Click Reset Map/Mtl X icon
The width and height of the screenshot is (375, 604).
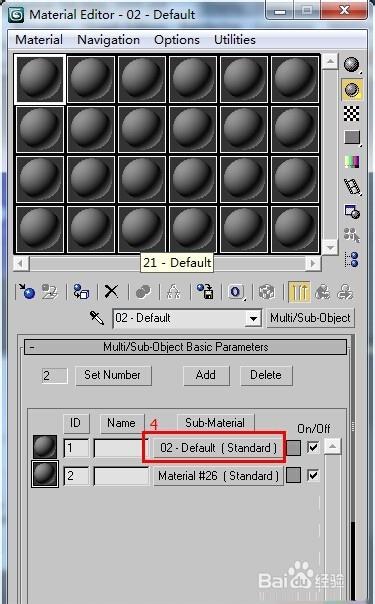pos(112,292)
